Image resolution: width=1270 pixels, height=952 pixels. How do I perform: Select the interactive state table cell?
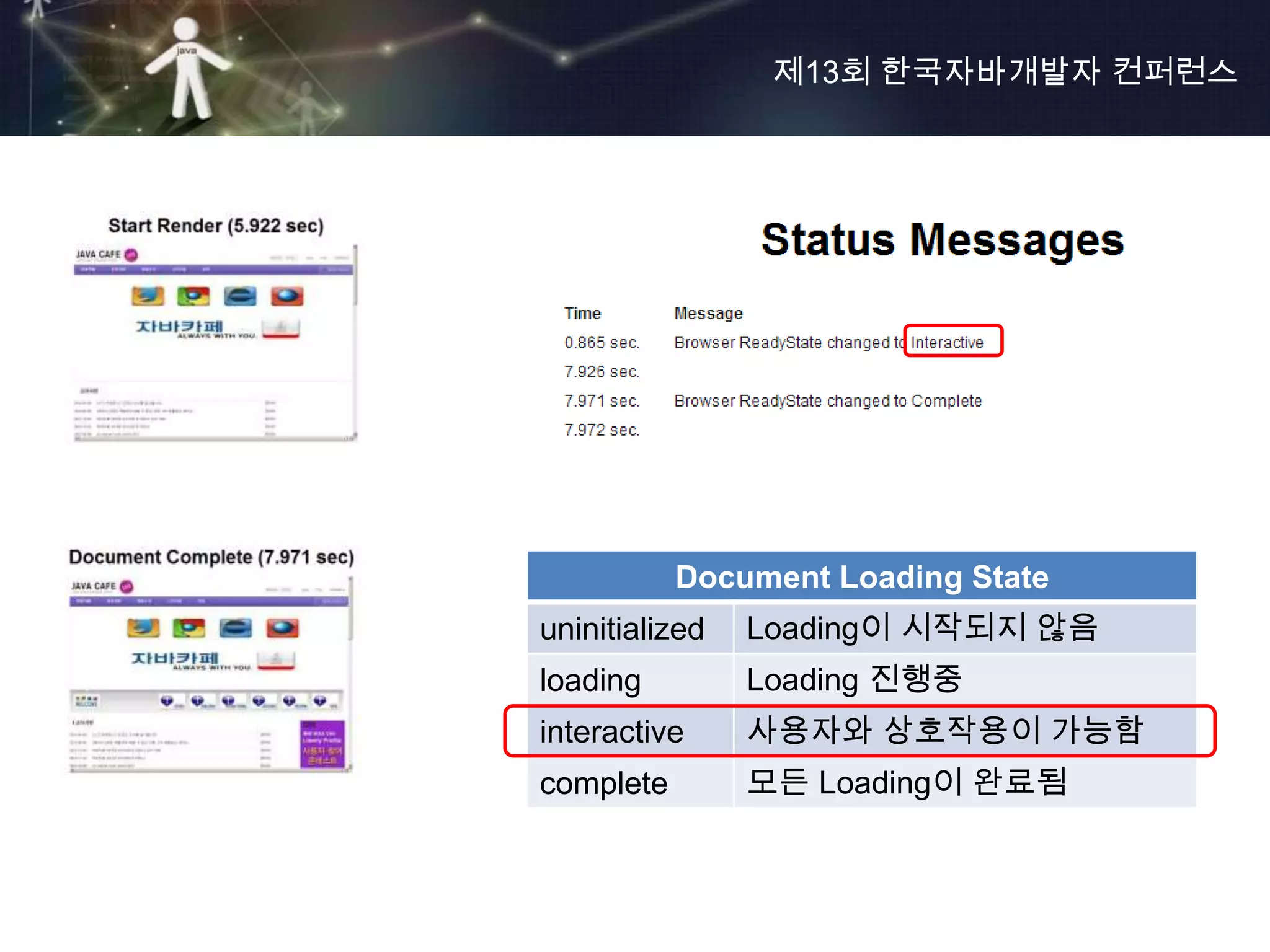630,731
